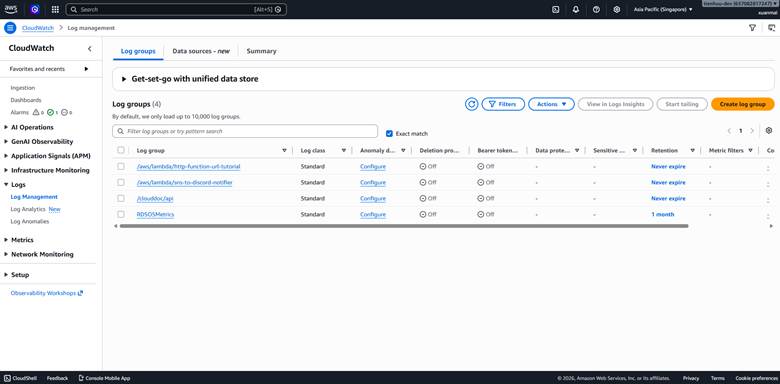Switch to the Summary tab
Screen dimensions: 780x384
pyautogui.click(x=261, y=51)
